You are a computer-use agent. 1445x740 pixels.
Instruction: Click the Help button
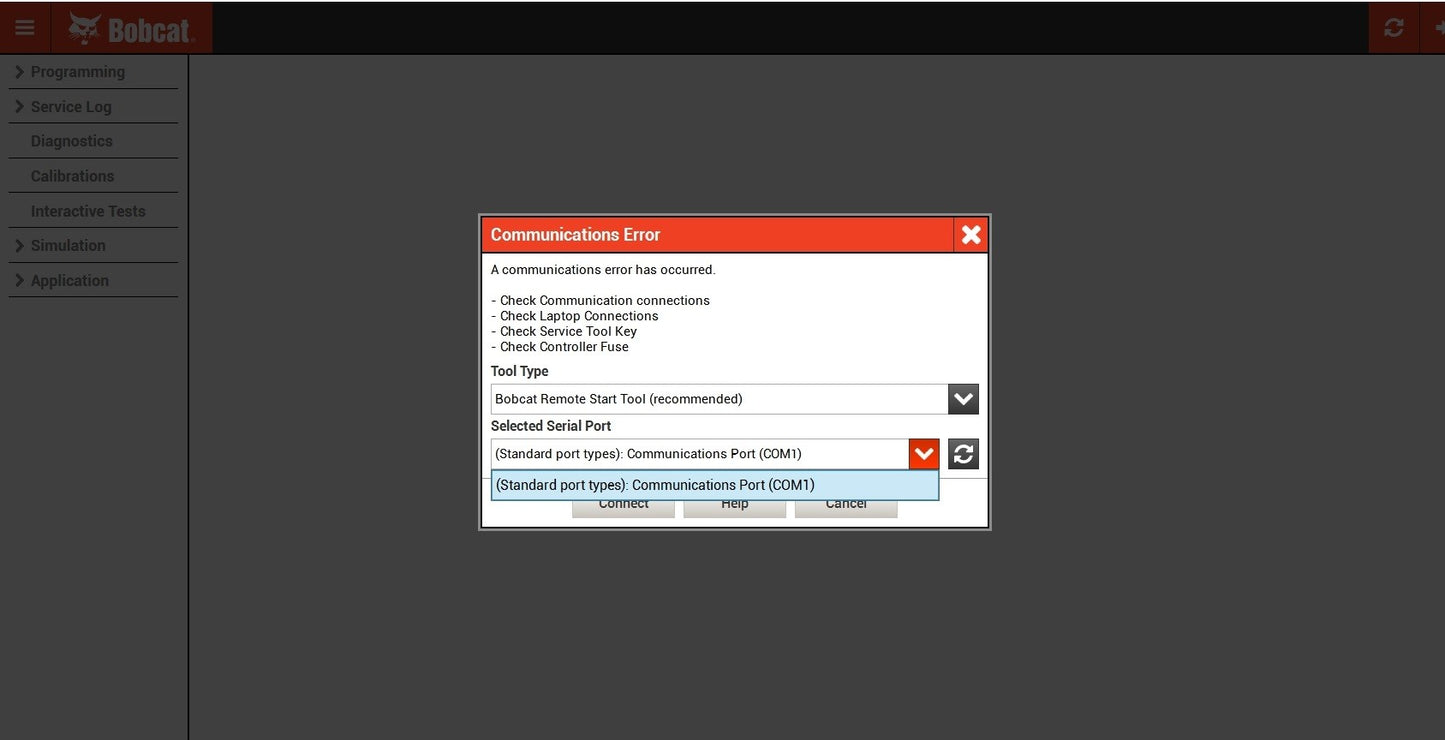click(x=735, y=506)
